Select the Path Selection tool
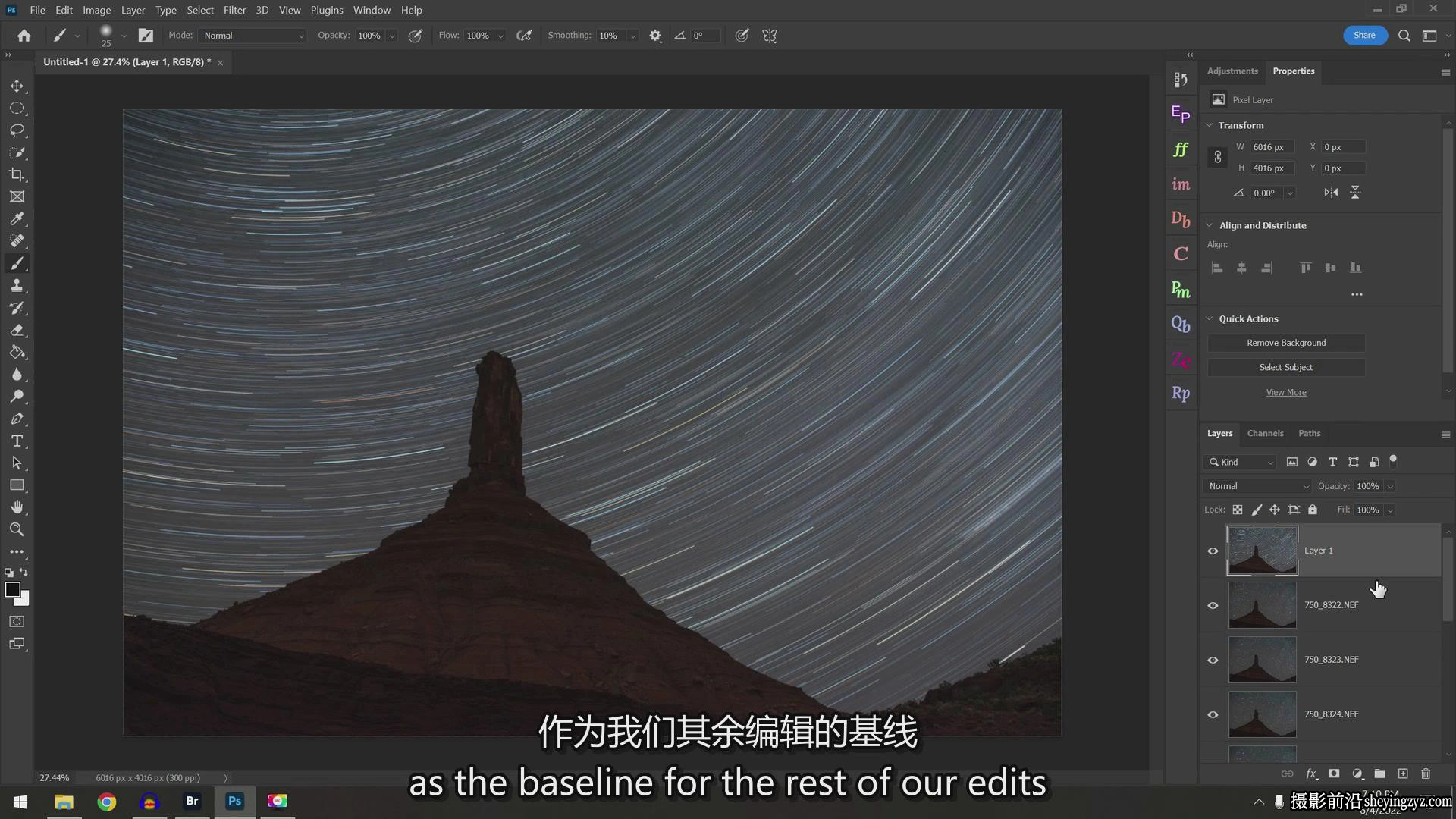Image resolution: width=1456 pixels, height=819 pixels. coord(17,463)
